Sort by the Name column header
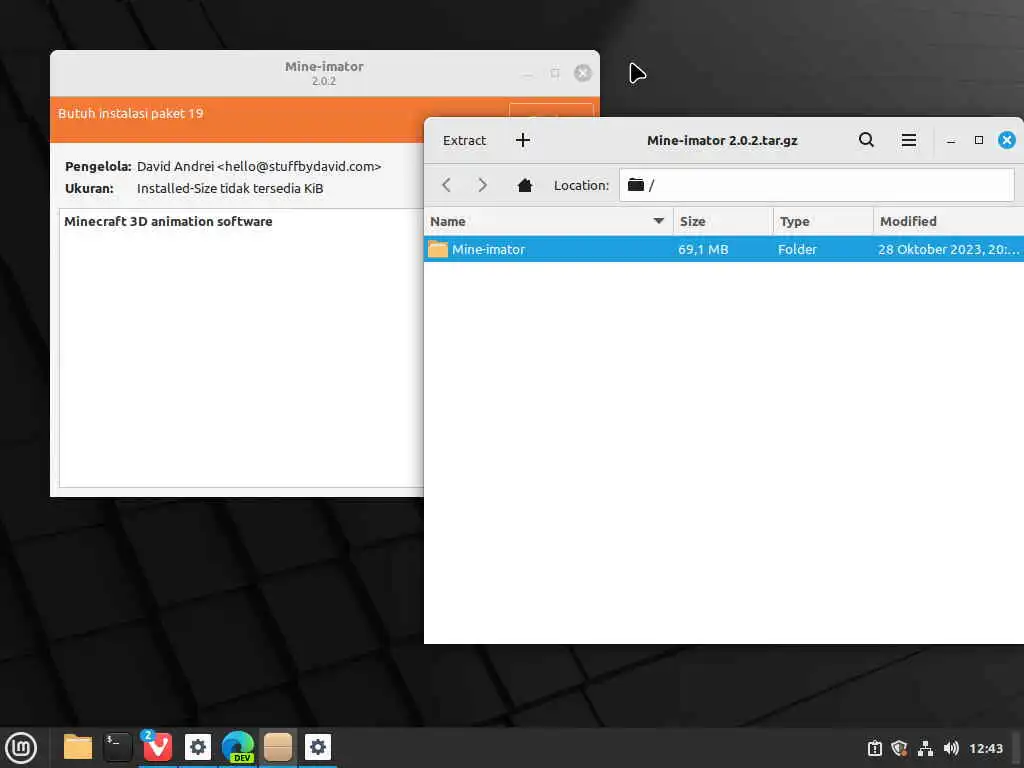Viewport: 1024px width, 768px height. (548, 221)
